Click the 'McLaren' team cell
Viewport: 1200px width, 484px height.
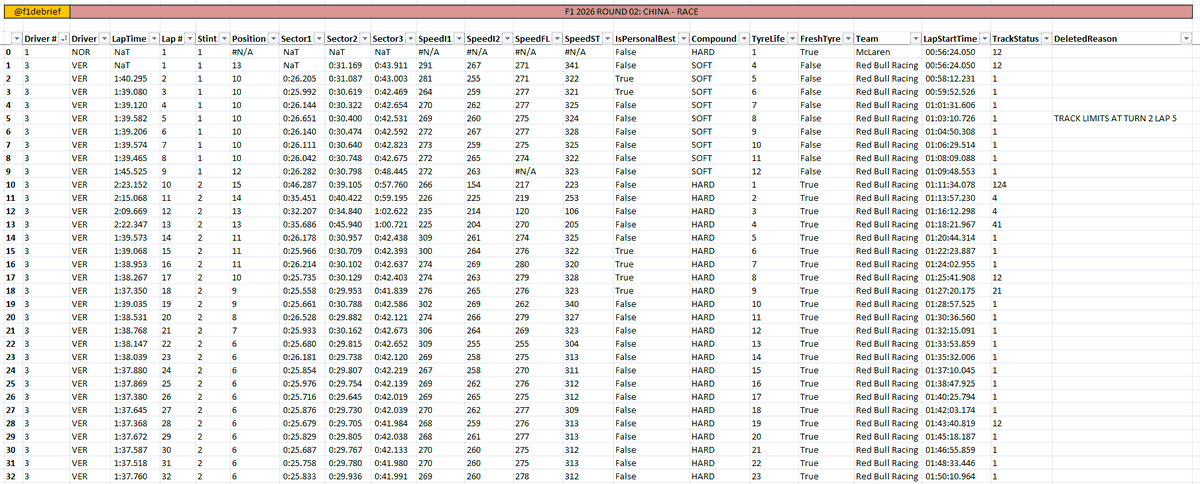click(x=874, y=51)
